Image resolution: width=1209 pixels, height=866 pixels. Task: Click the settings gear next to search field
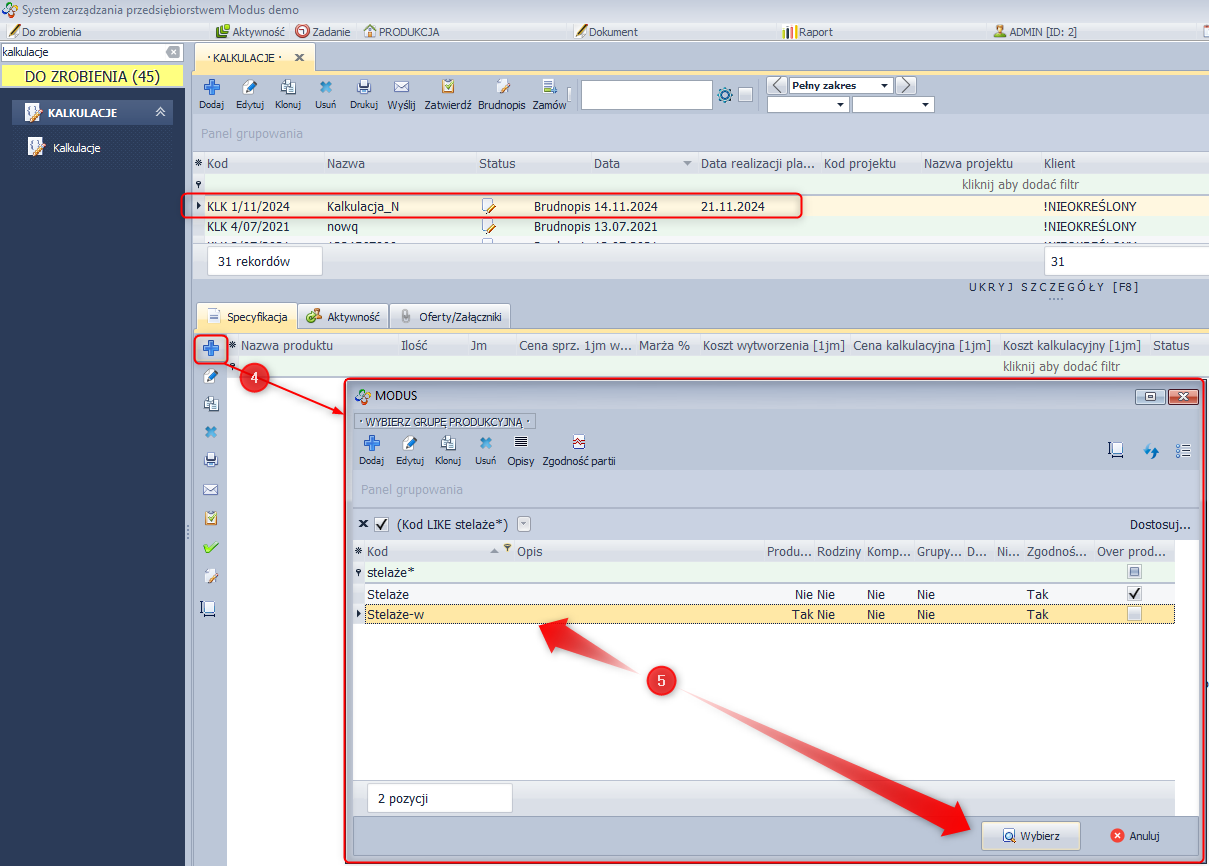pyautogui.click(x=725, y=95)
